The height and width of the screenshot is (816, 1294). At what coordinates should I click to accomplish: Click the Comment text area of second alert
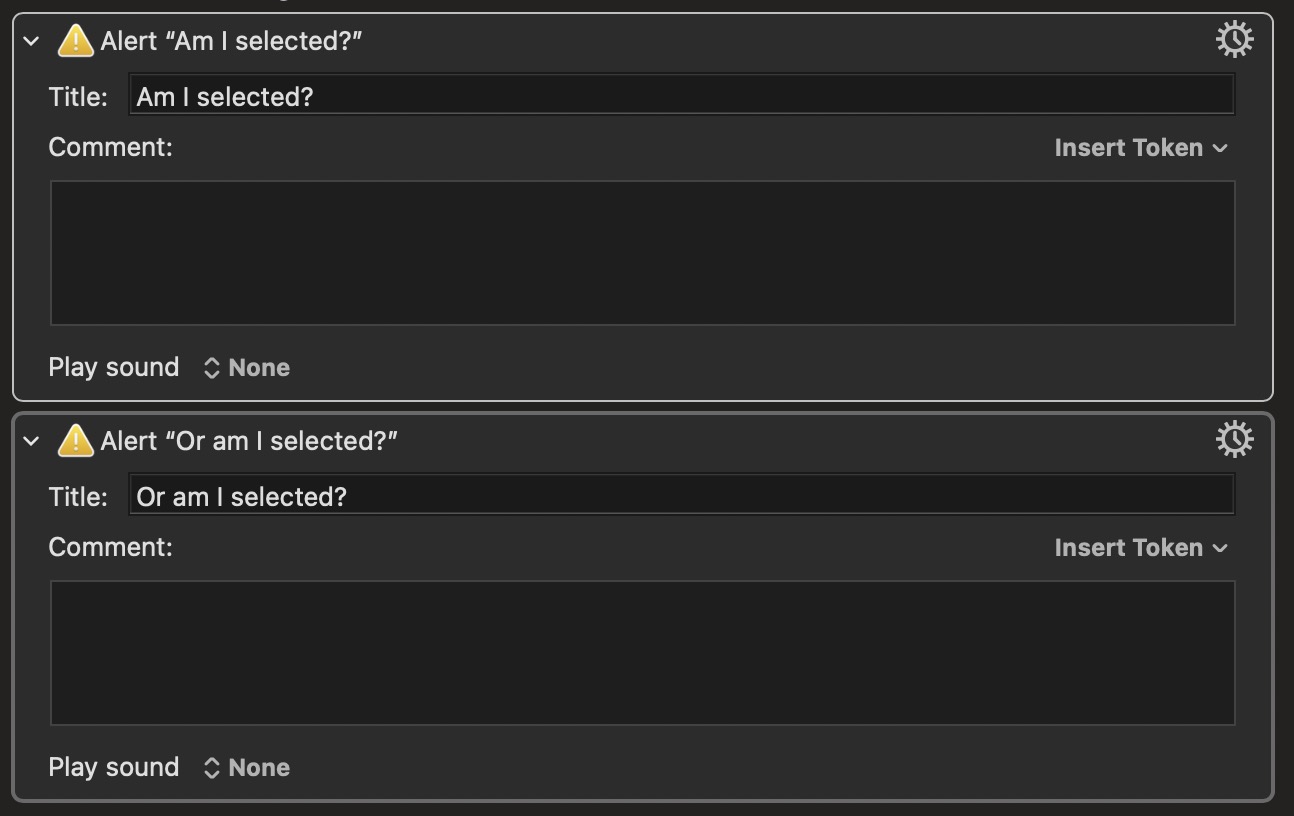click(x=643, y=653)
